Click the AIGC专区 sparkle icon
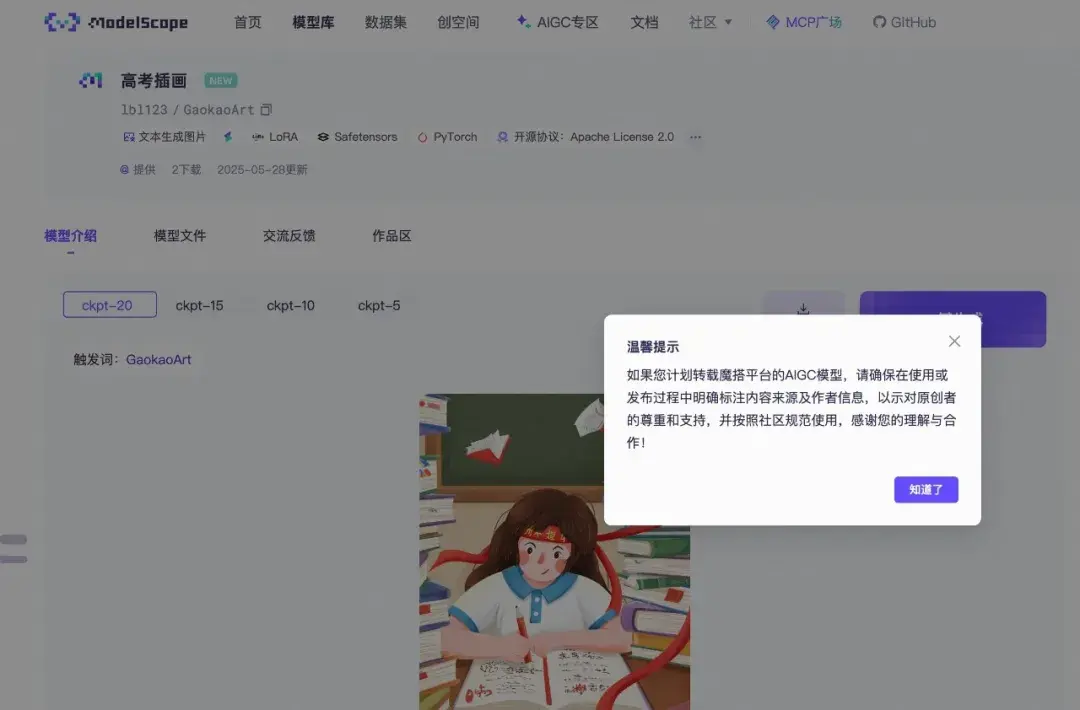The height and width of the screenshot is (710, 1080). (520, 21)
